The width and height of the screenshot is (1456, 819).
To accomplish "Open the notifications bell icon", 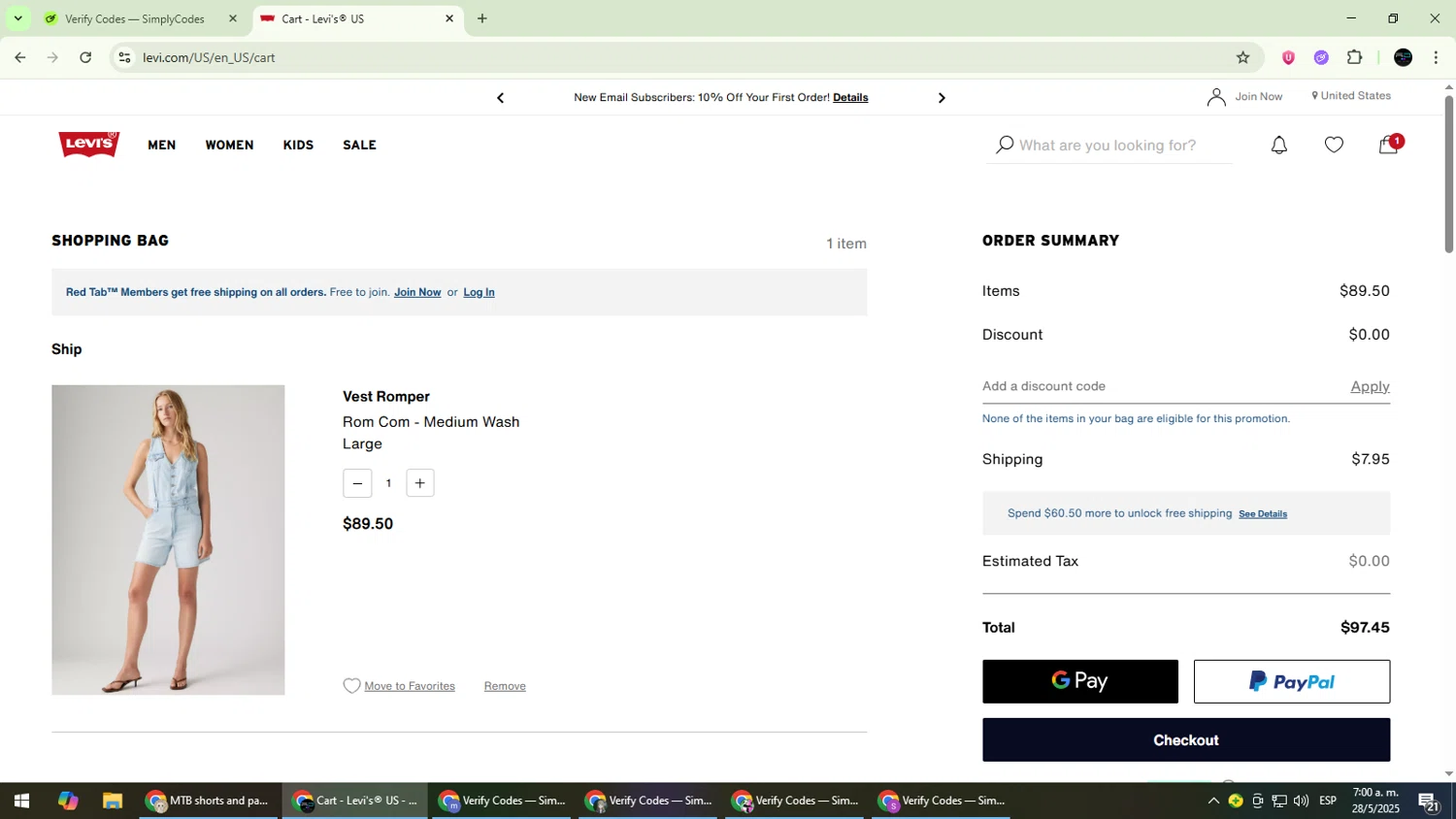I will 1279,146.
